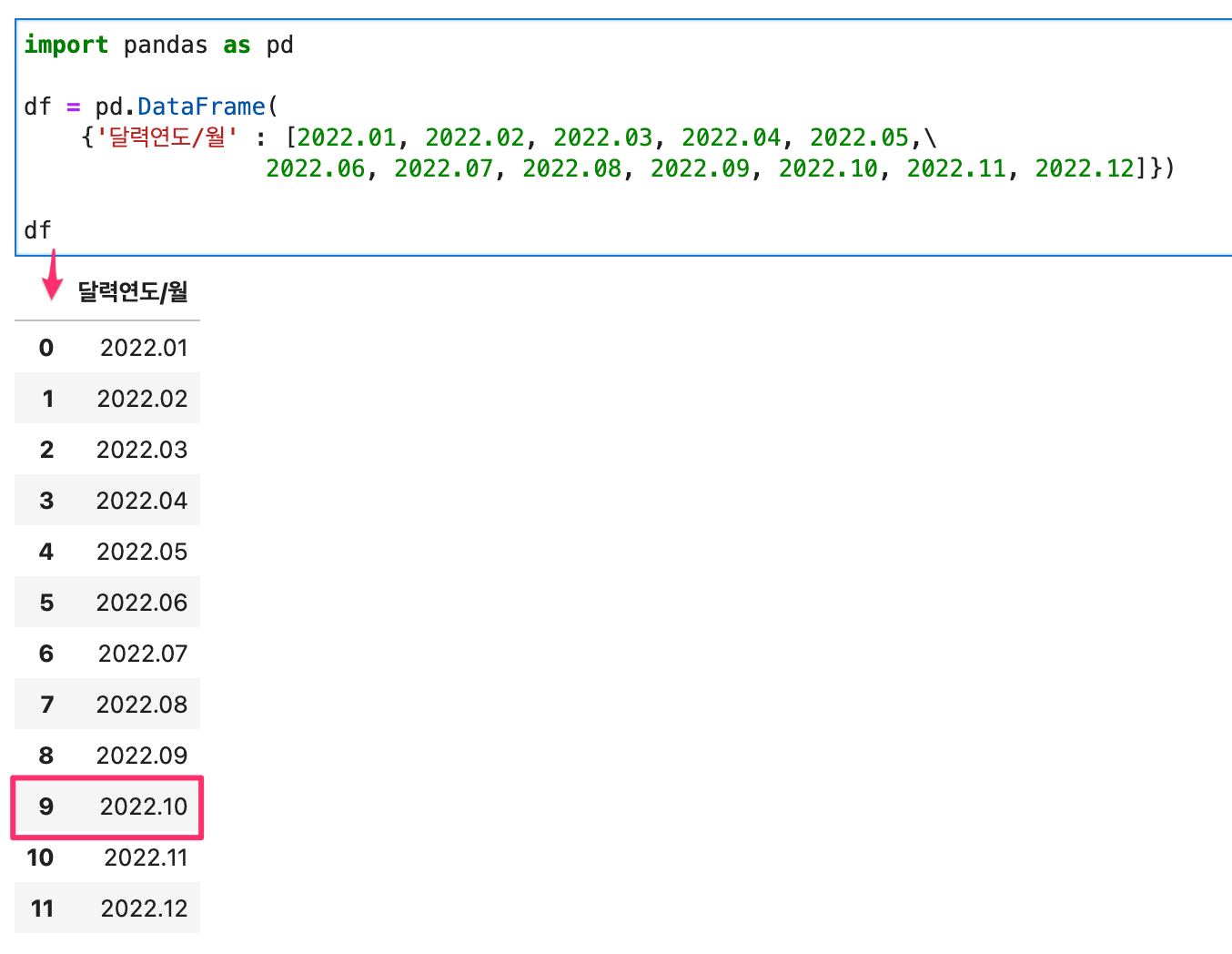Image resolution: width=1232 pixels, height=954 pixels.
Task: Click row index 2 in the dataframe
Action: [x=46, y=450]
